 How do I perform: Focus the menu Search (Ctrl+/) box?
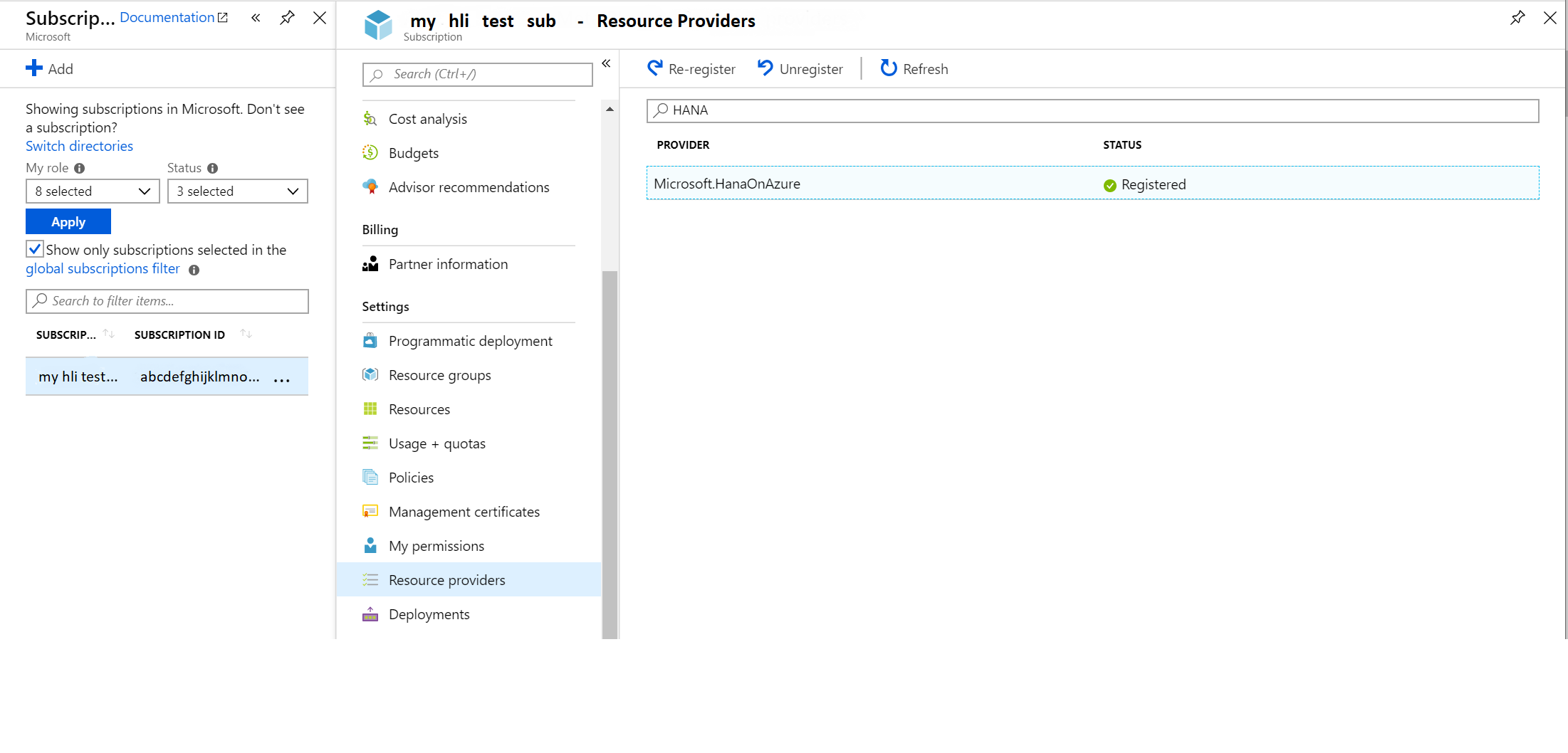pyautogui.click(x=478, y=74)
